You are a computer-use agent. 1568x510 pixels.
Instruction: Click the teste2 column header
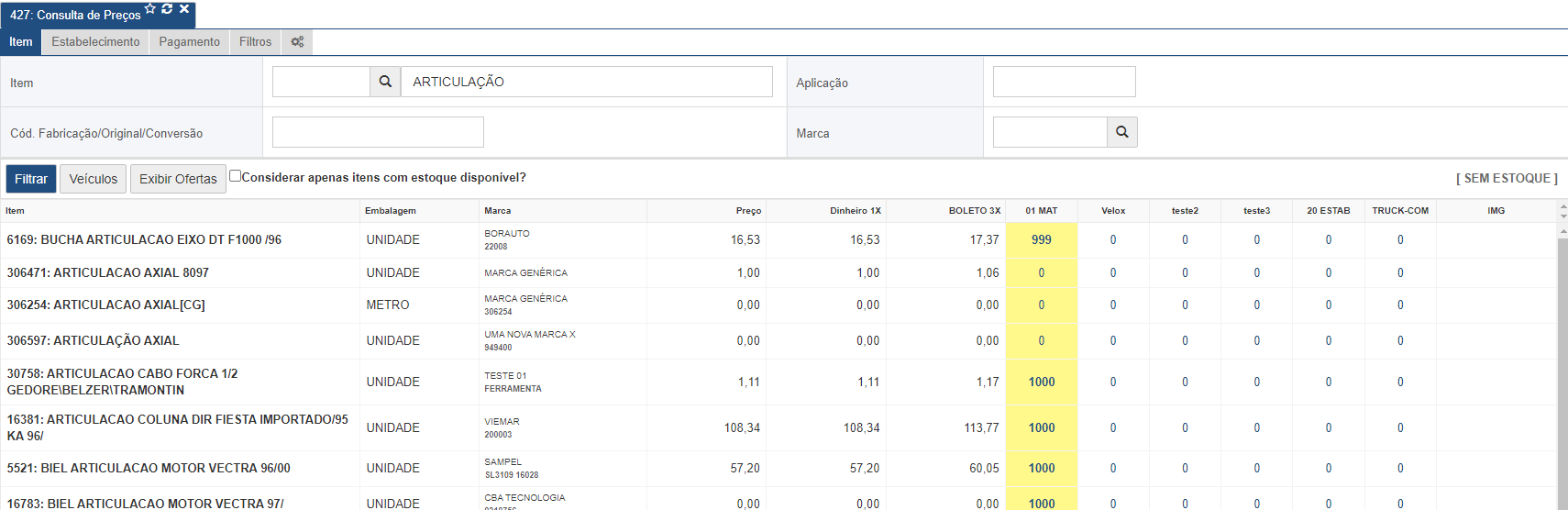(x=1185, y=211)
